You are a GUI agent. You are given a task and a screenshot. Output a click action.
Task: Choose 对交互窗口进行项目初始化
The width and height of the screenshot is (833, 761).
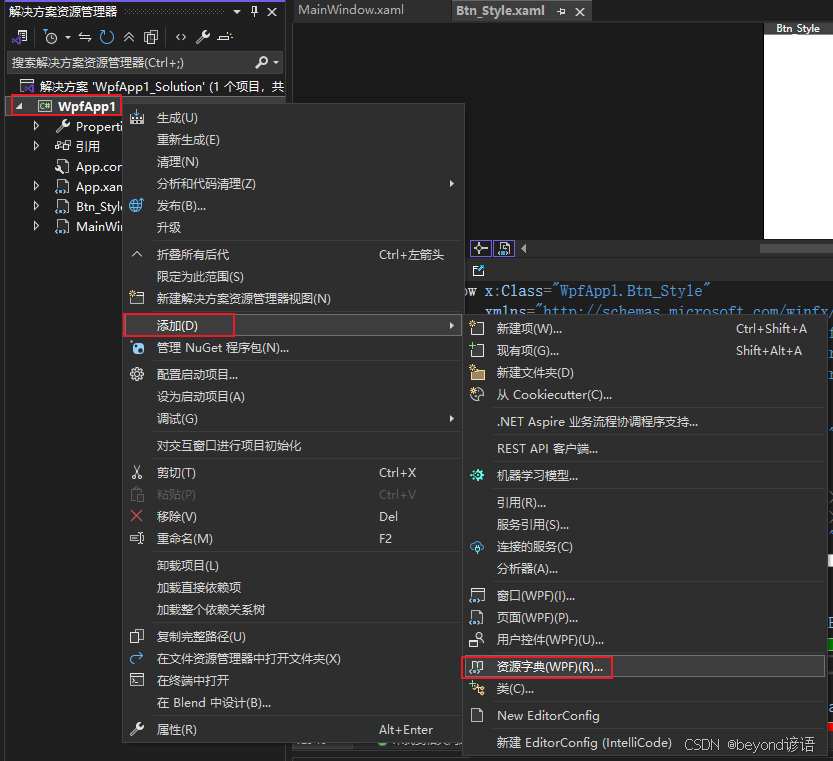click(292, 445)
